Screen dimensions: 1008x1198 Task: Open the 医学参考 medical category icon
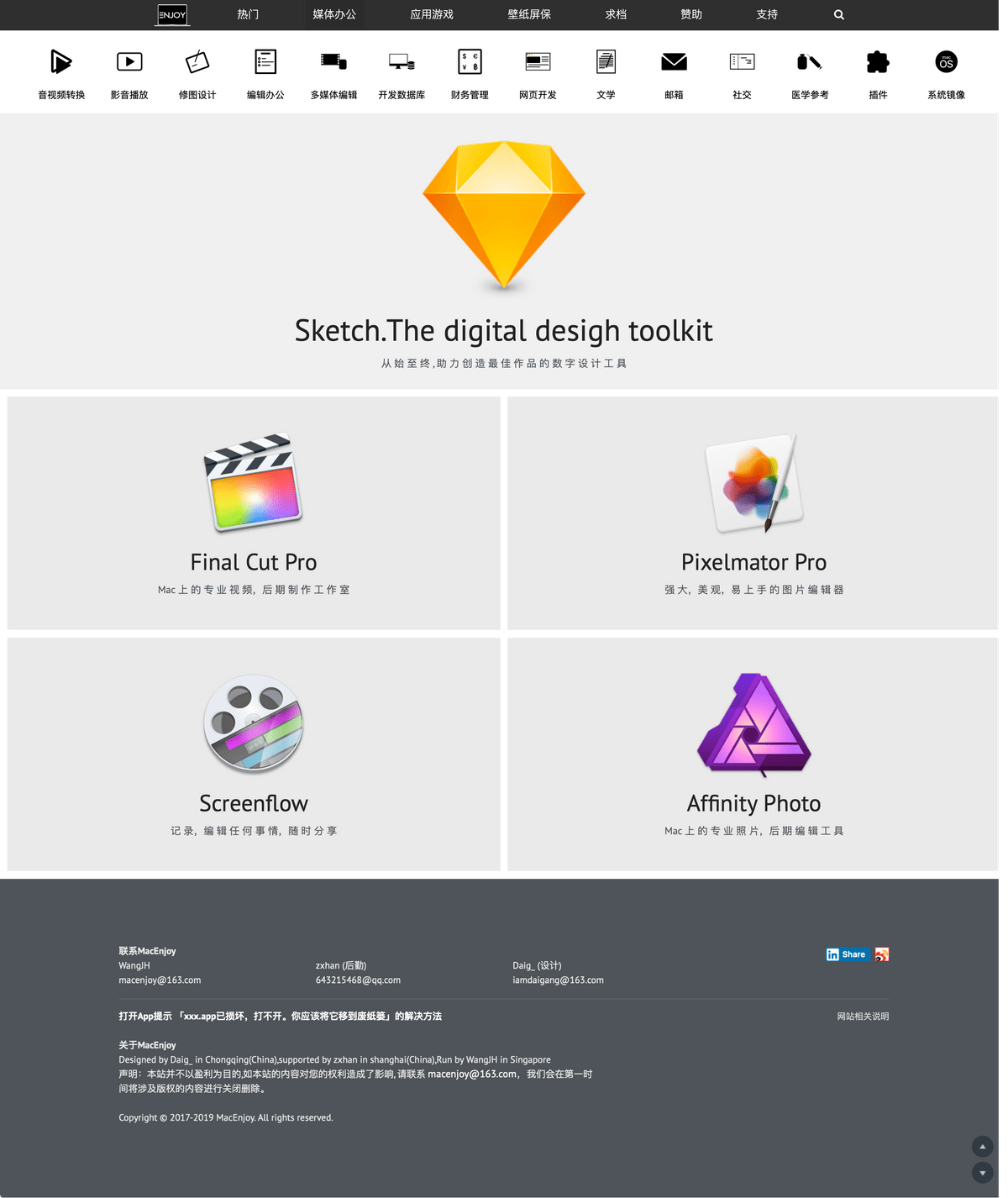(x=810, y=61)
